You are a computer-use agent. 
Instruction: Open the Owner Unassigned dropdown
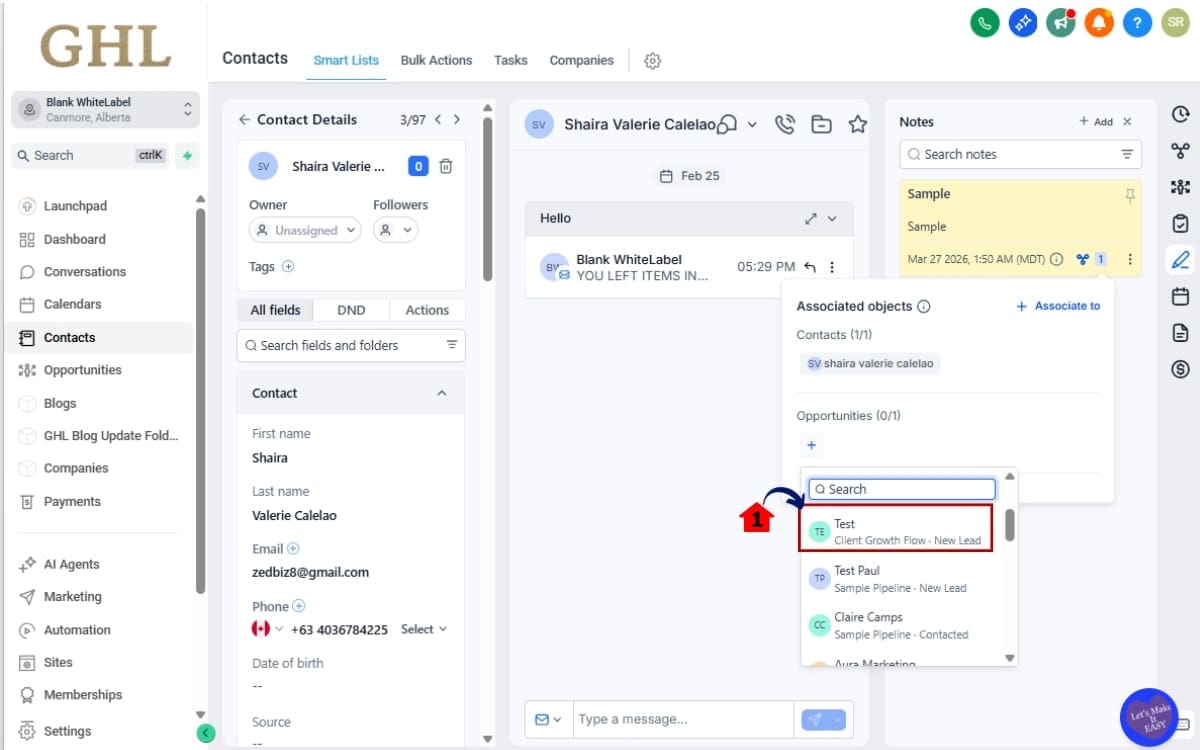pos(304,230)
